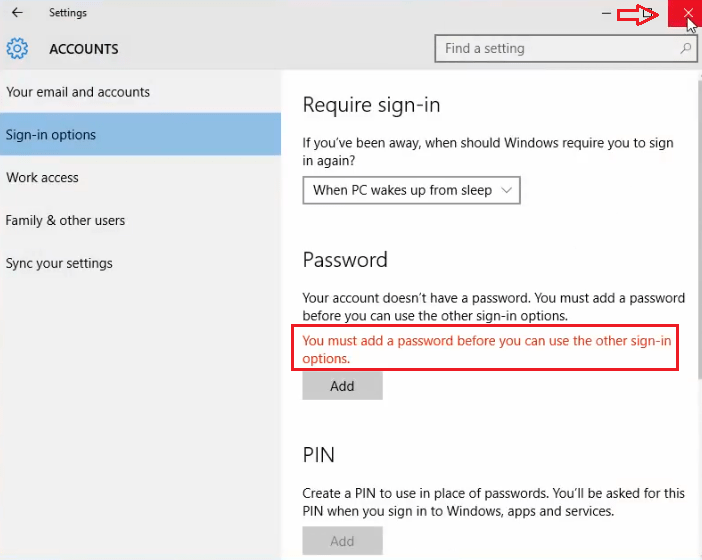This screenshot has width=702, height=560.
Task: Close the Settings window
Action: pyautogui.click(x=685, y=13)
